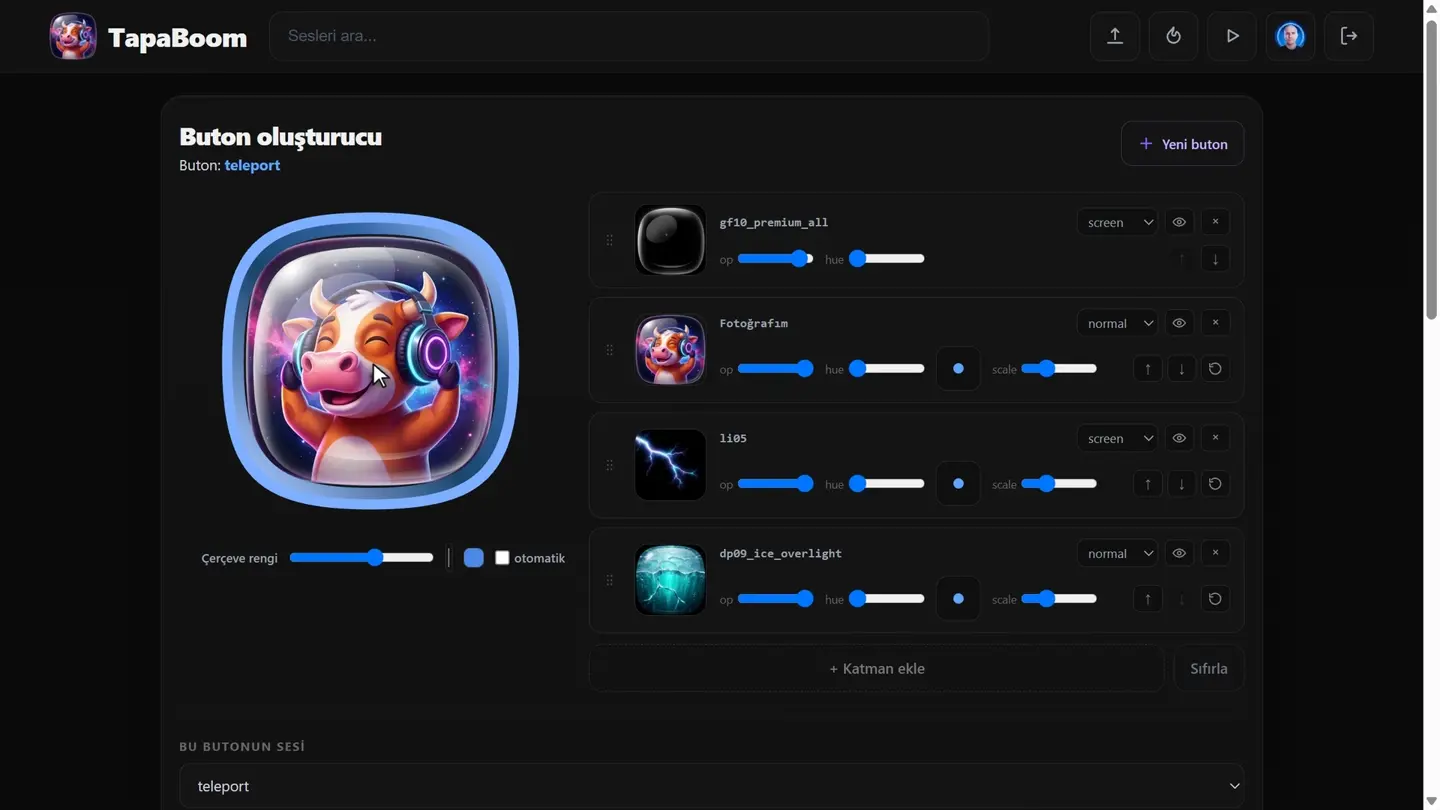Open the user profile avatar
Viewport: 1440px width, 810px height.
tap(1290, 36)
